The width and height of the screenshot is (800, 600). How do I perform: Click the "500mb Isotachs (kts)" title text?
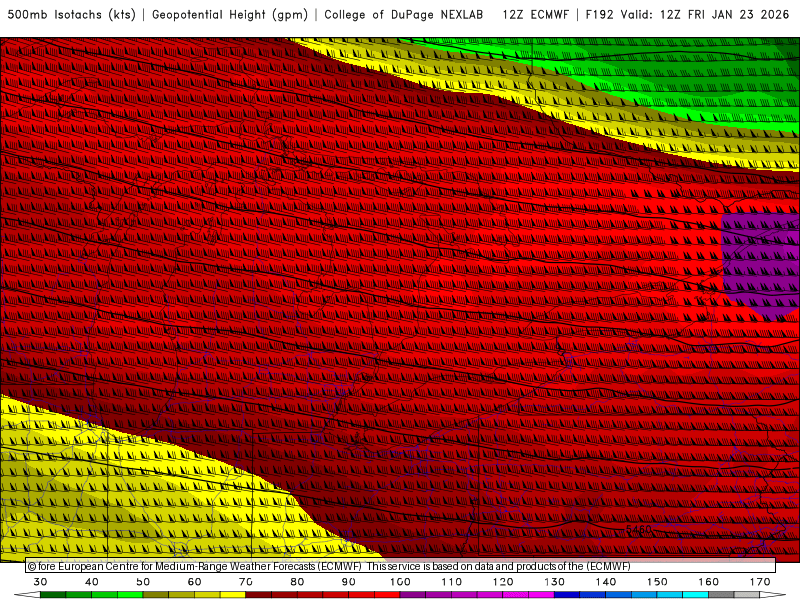point(71,15)
